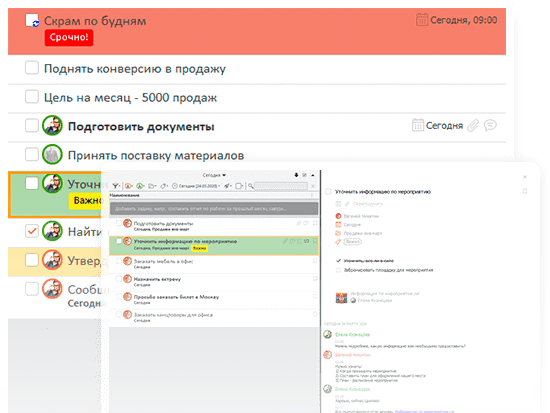Click the download arrow icon in the small panel header
This screenshot has height=413, width=550.
296,175
